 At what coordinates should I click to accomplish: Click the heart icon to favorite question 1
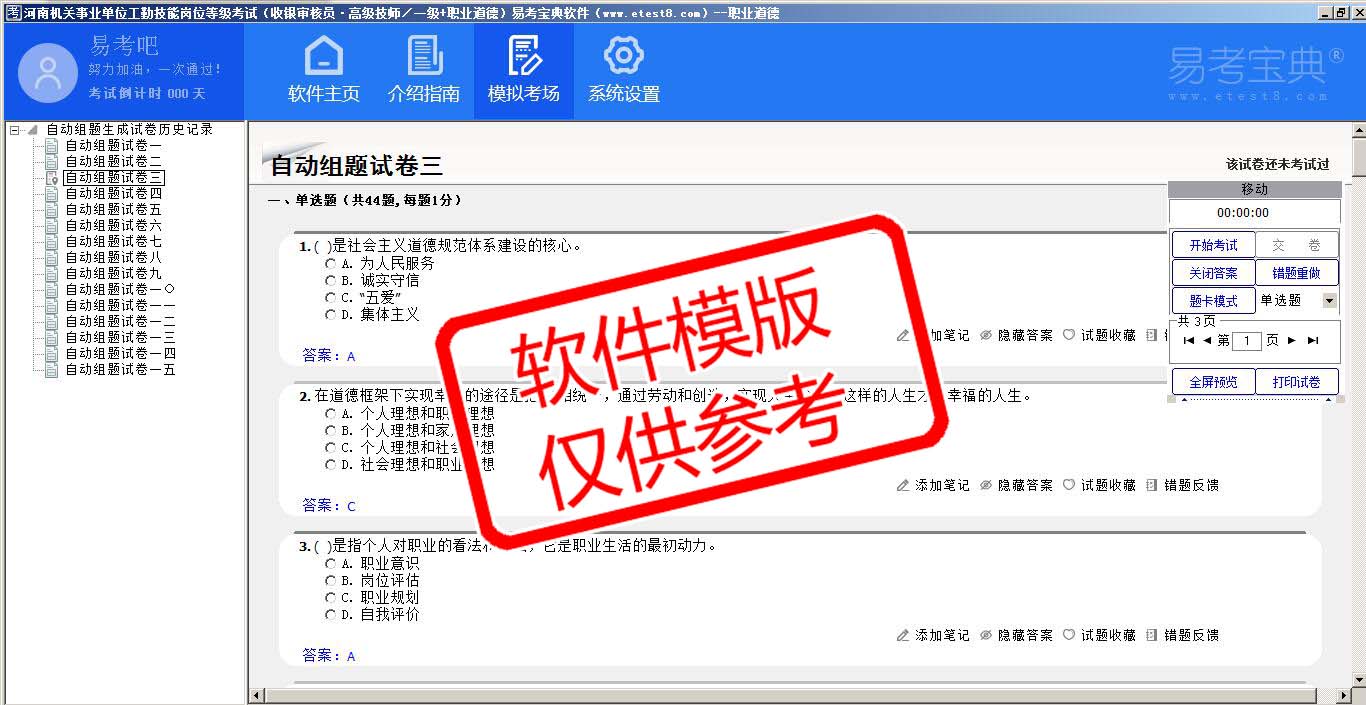[x=1069, y=335]
